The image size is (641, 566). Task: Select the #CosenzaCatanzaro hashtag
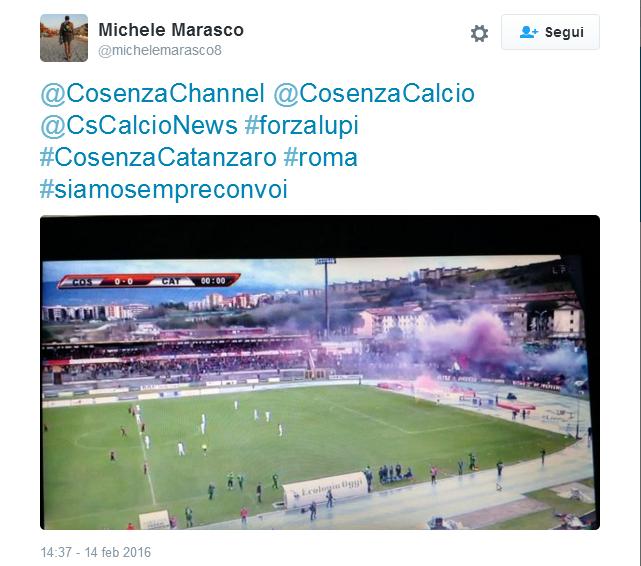tap(158, 157)
